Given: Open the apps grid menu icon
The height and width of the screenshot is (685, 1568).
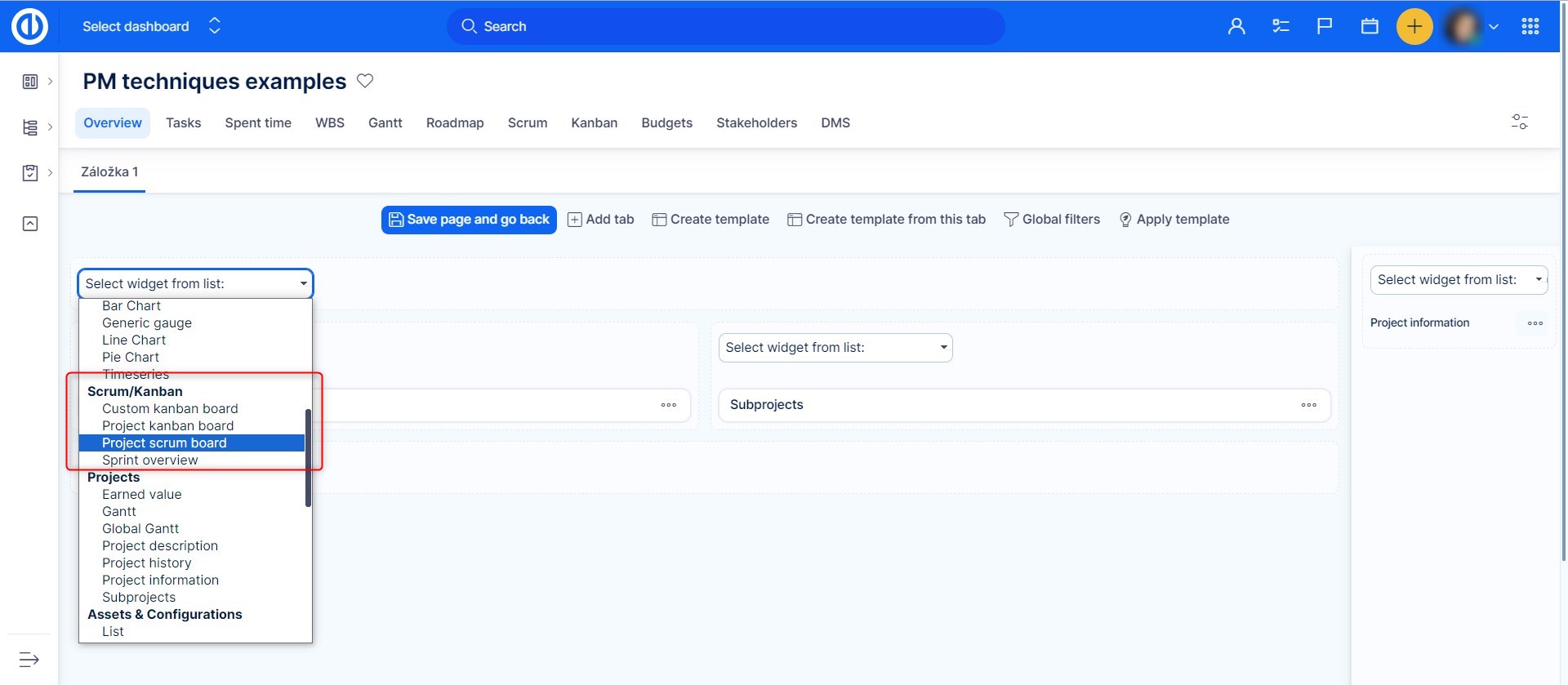Looking at the screenshot, I should [x=1530, y=26].
